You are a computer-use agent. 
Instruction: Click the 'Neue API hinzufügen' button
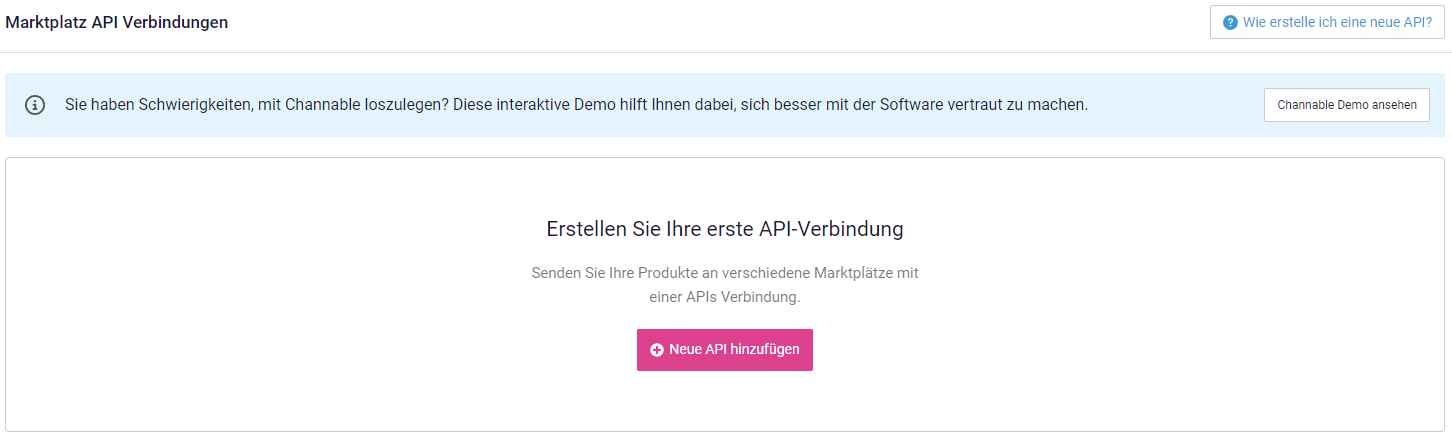click(x=724, y=350)
